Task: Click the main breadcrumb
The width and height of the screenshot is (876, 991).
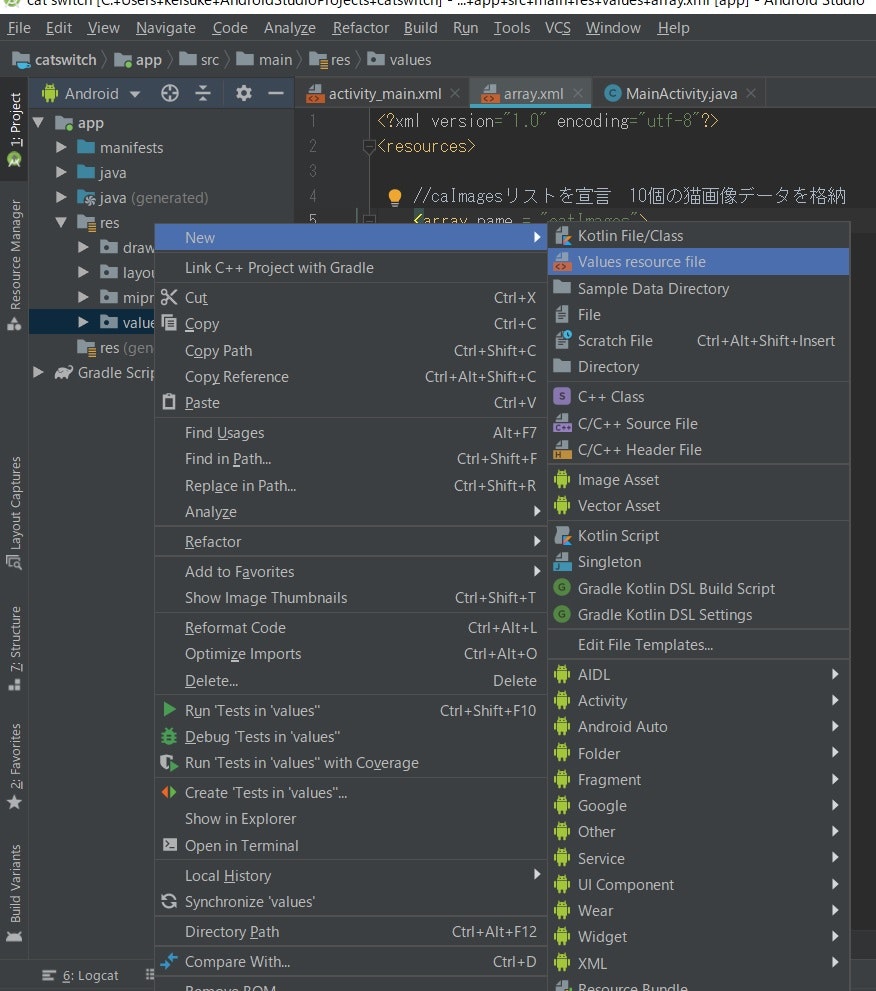Action: click(264, 60)
